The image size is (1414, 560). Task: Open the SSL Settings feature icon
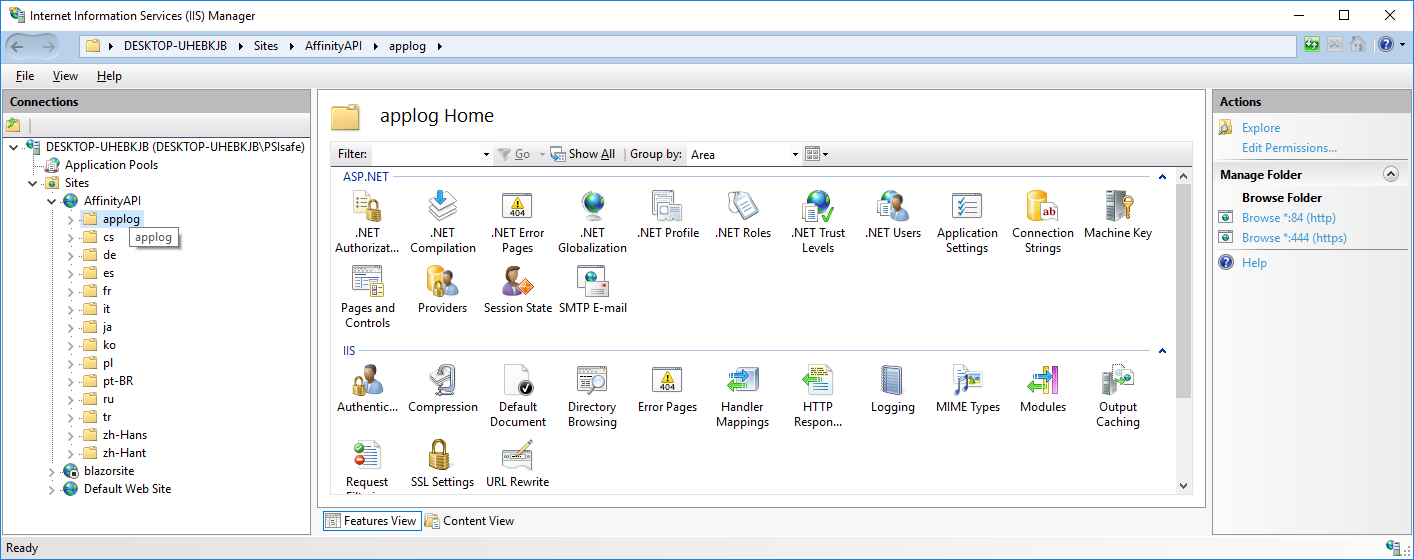(442, 461)
